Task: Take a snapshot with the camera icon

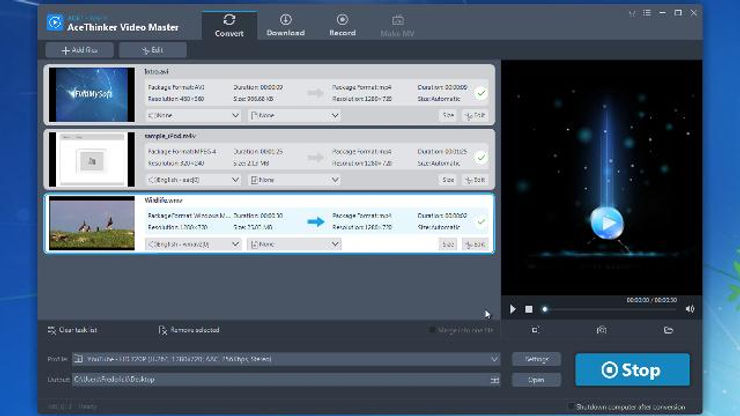Action: 601,330
